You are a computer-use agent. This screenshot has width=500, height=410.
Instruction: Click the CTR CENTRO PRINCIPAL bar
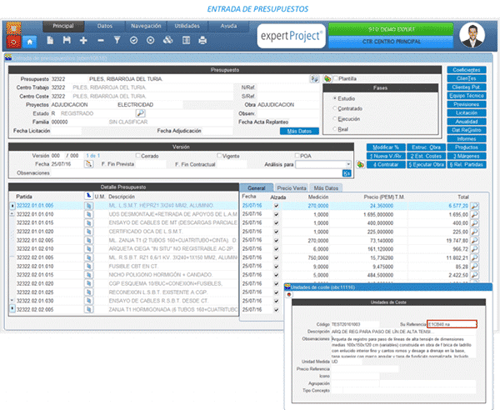(x=391, y=42)
